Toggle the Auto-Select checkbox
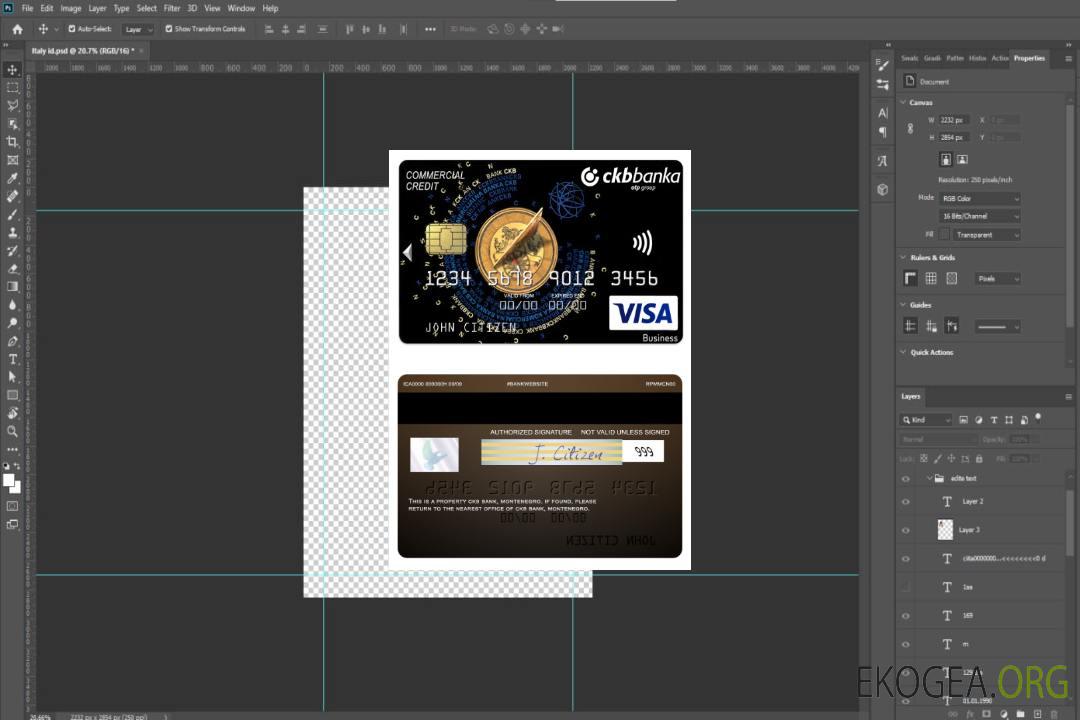1080x720 pixels. (72, 29)
